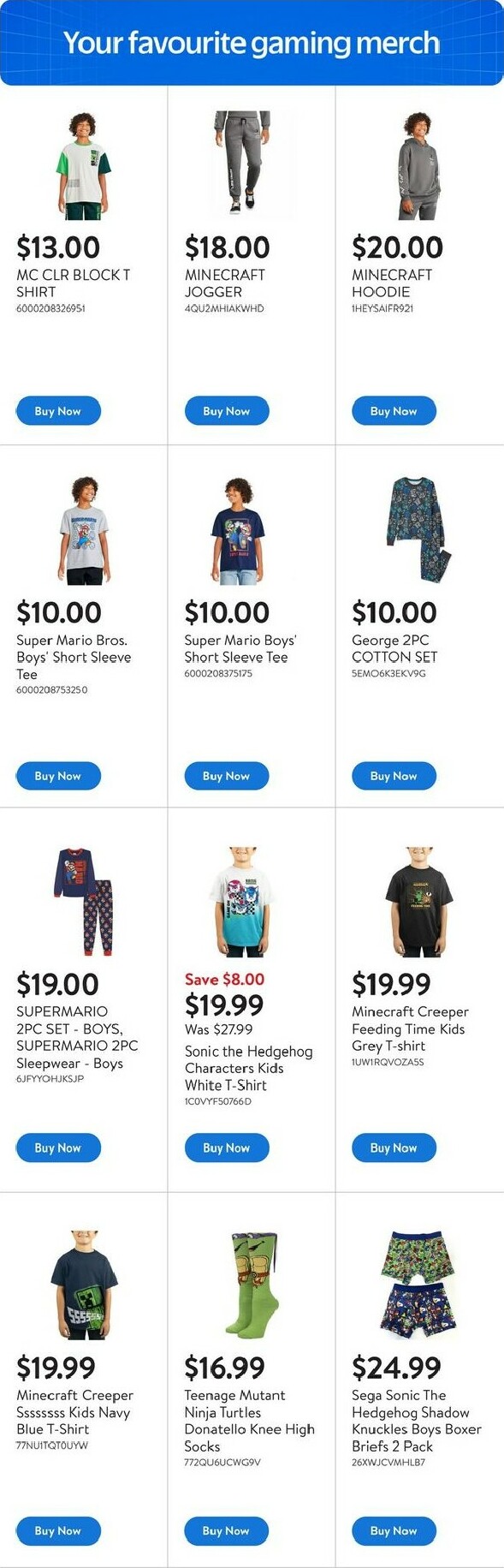The height and width of the screenshot is (1568, 504).
Task: Buy Now the Sonic Hedgehog White T-Shirt
Action: 227,1148
